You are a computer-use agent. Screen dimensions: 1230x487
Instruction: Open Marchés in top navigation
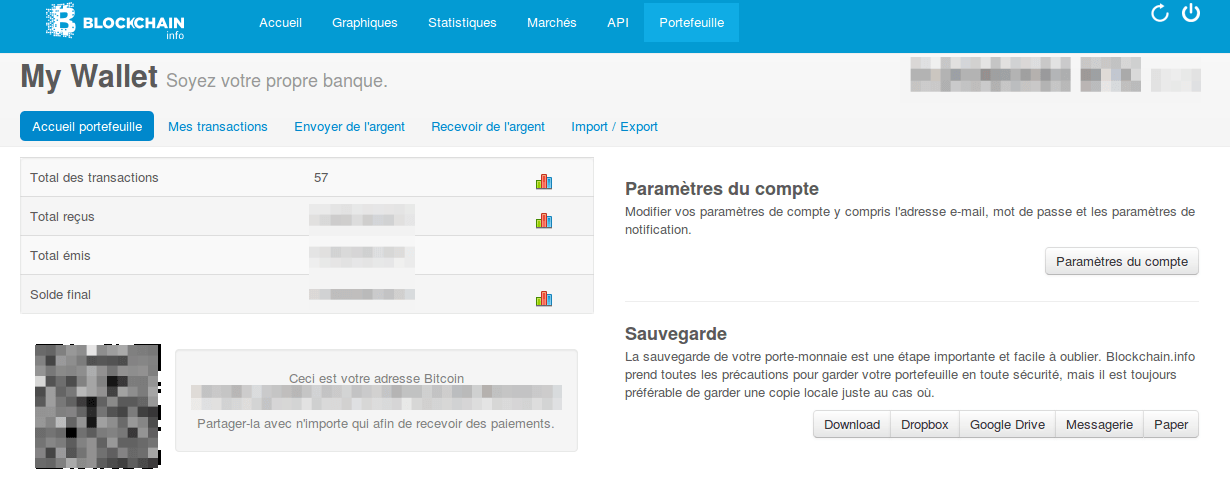point(552,23)
